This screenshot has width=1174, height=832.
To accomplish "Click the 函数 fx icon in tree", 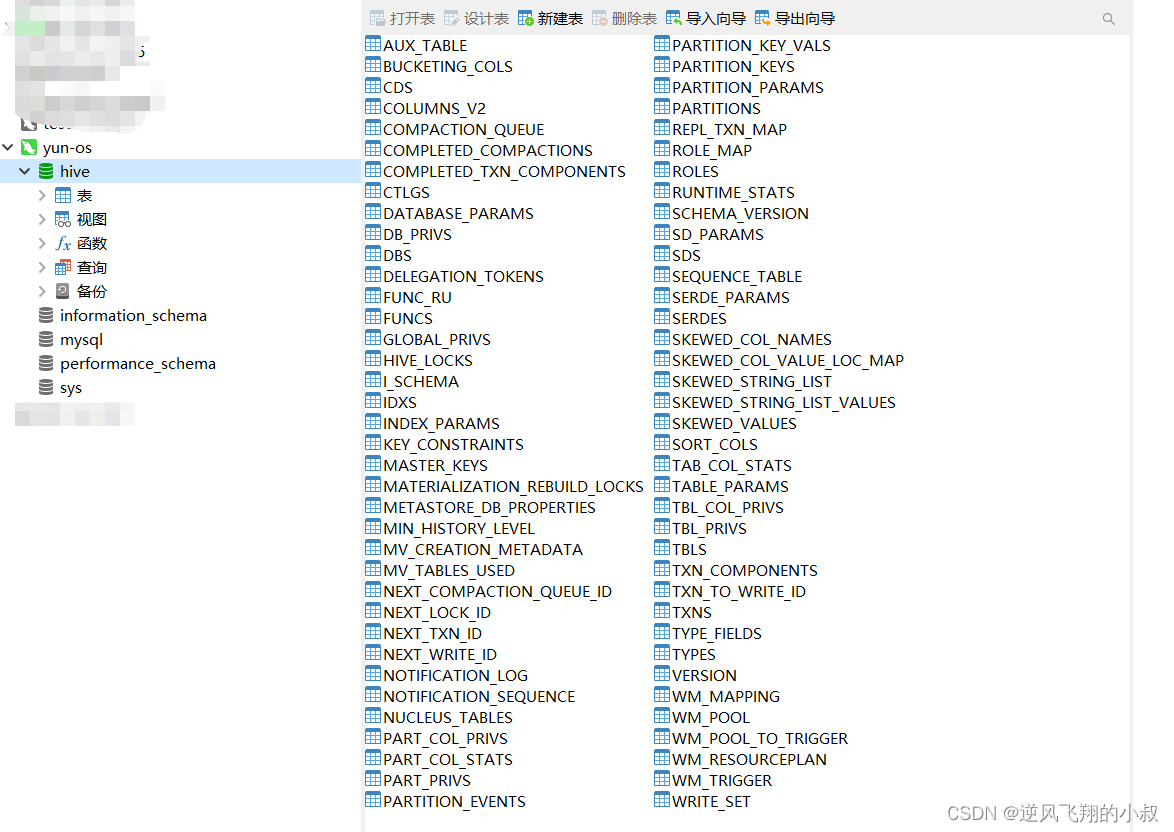I will pos(63,243).
